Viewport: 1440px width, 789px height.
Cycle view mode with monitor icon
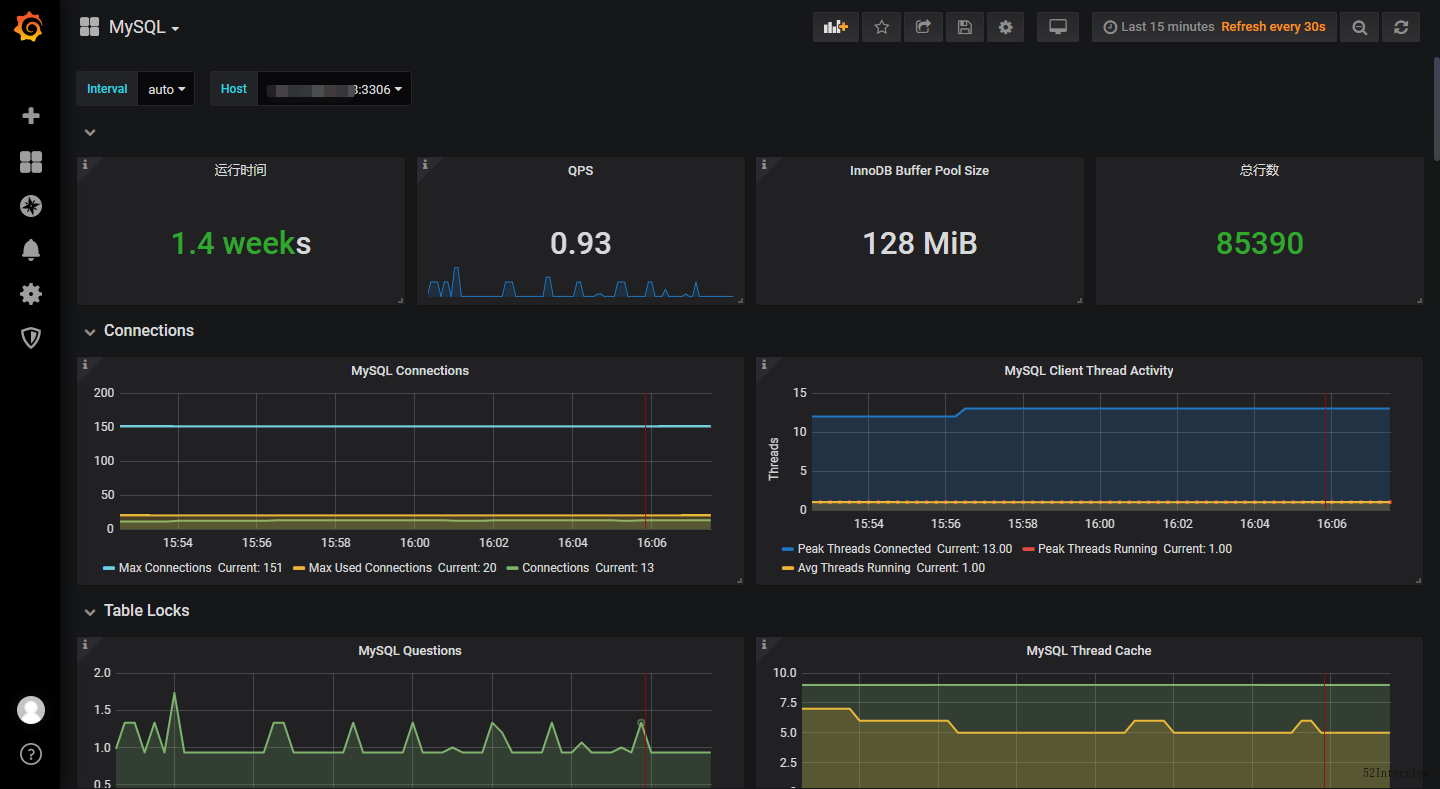(1058, 27)
